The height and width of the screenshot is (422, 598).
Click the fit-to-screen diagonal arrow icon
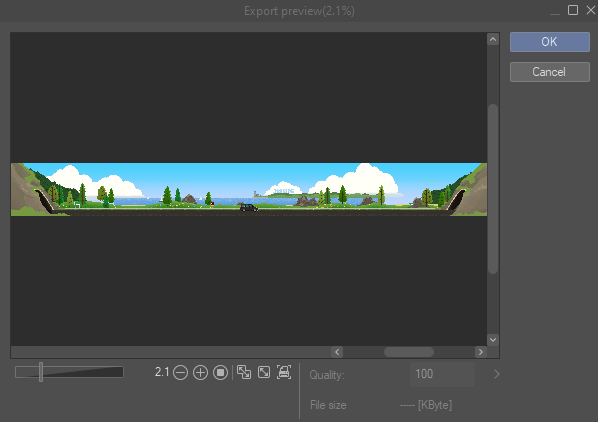pyautogui.click(x=264, y=372)
